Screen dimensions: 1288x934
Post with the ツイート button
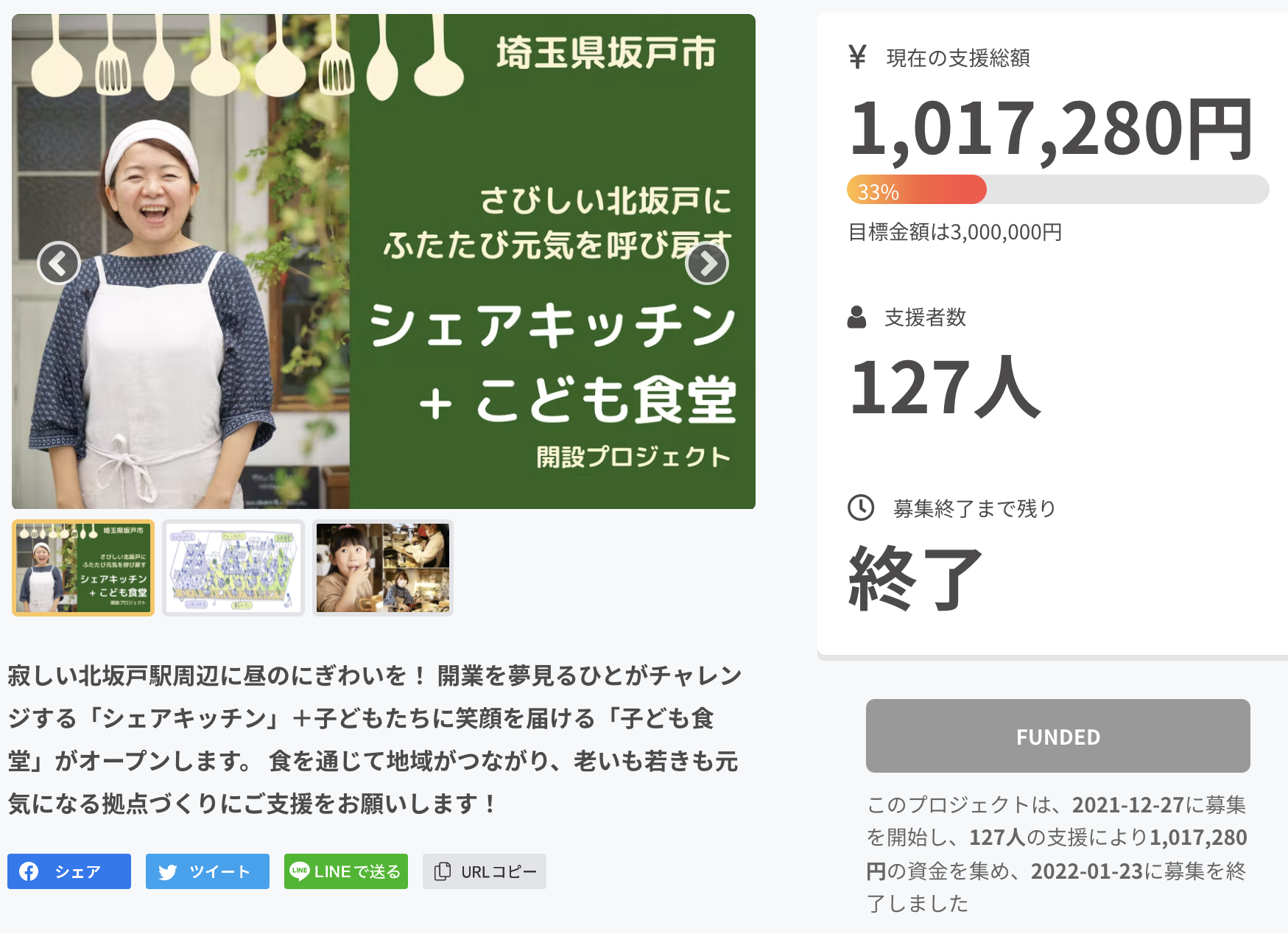(x=208, y=871)
